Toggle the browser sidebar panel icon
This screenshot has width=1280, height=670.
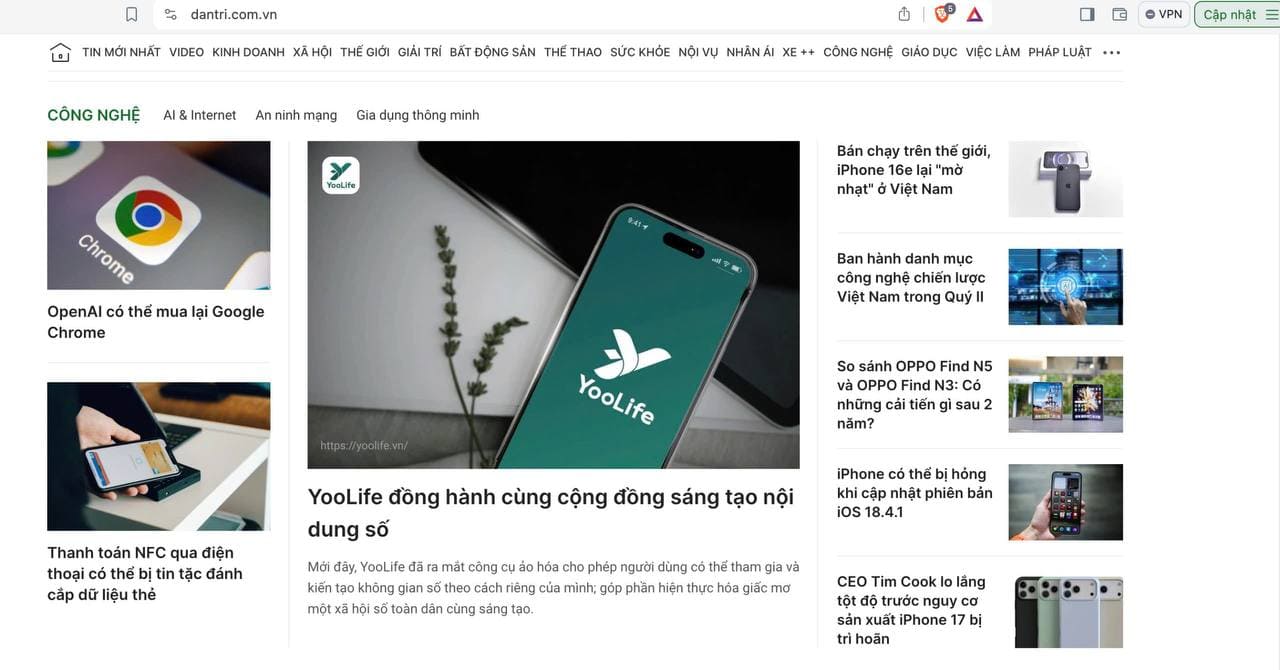[x=1088, y=14]
